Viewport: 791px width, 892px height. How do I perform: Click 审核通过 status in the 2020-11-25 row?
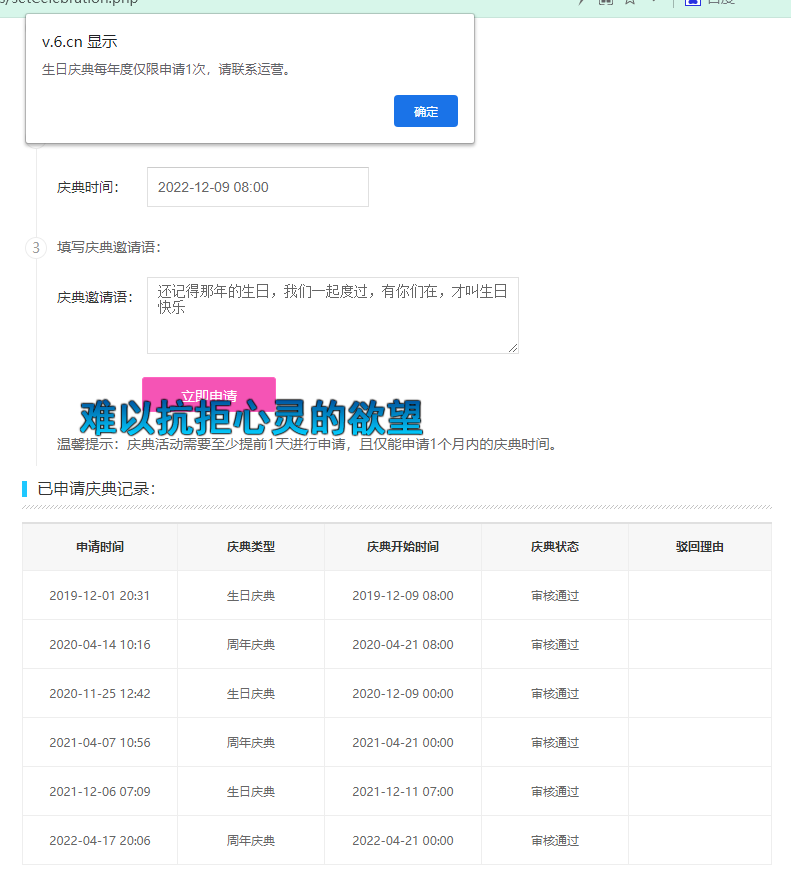(x=555, y=693)
